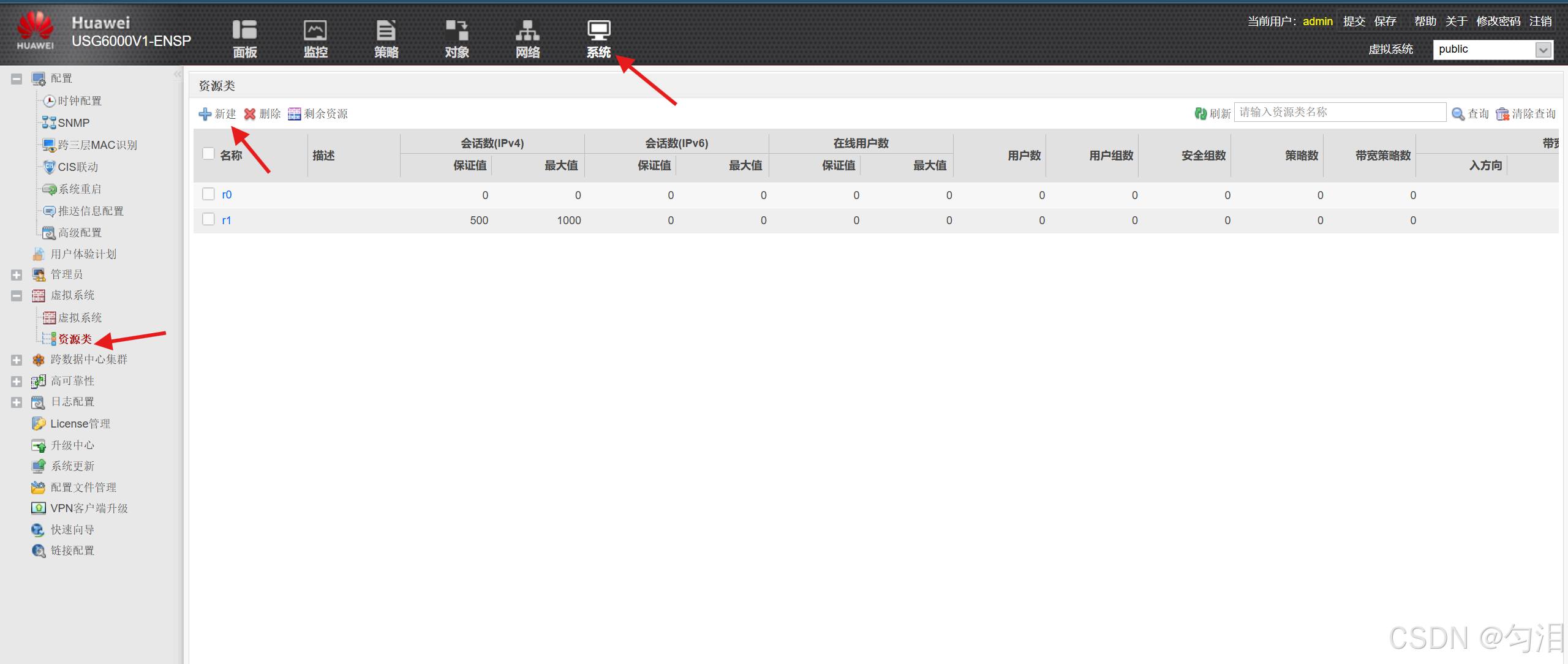
Task: Select 系统重启 restart icon
Action: 50,189
